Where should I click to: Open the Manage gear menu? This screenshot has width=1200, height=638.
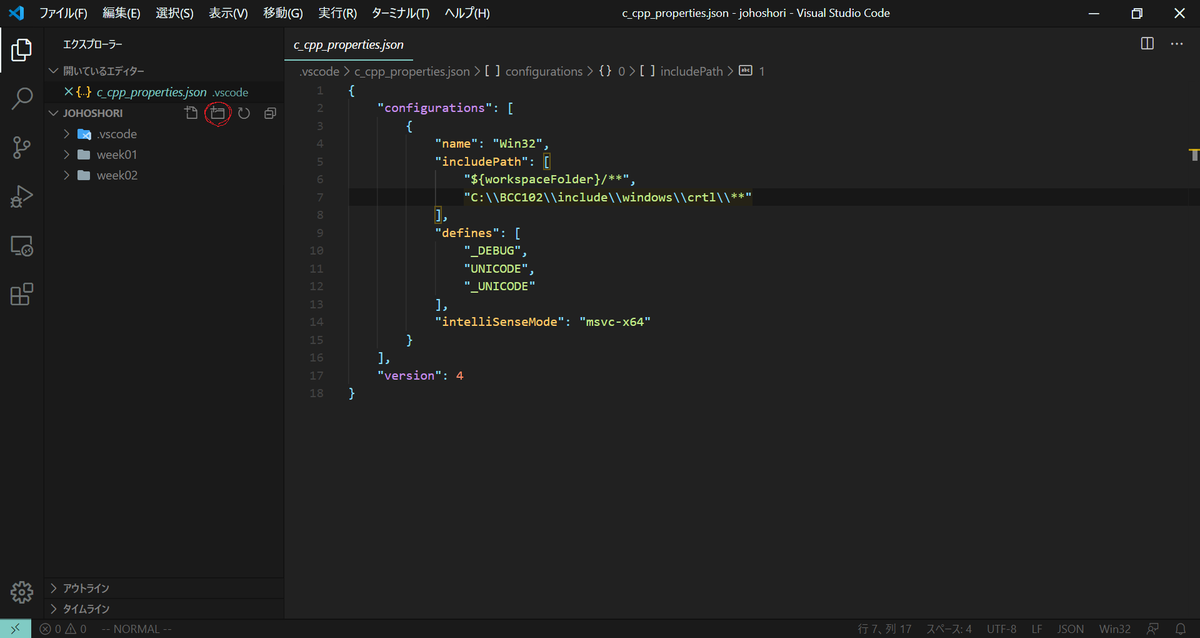click(22, 591)
